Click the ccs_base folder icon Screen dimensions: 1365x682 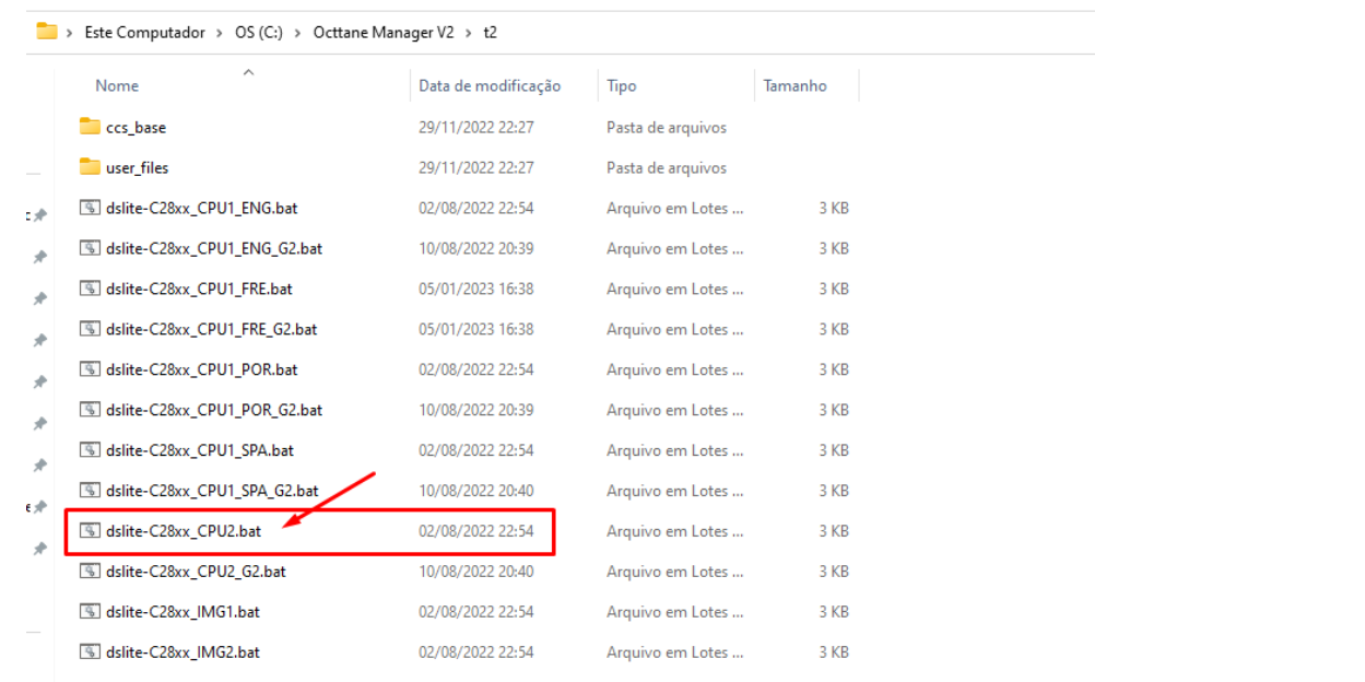click(x=90, y=128)
